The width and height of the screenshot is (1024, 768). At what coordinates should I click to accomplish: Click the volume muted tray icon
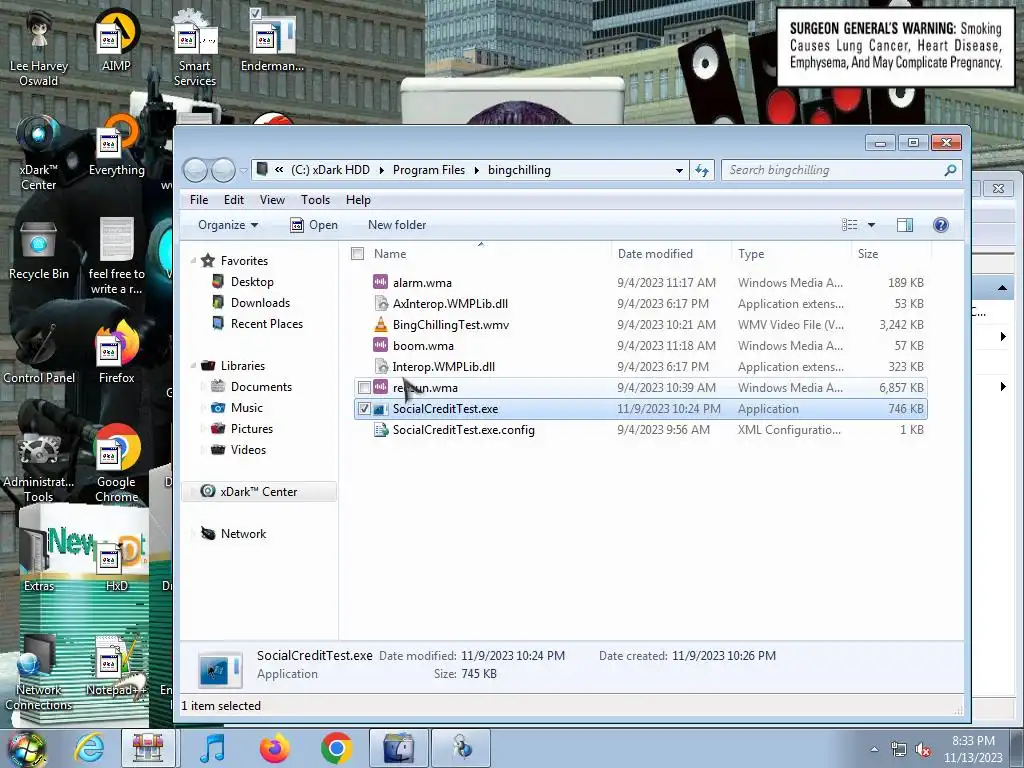pyautogui.click(x=923, y=750)
